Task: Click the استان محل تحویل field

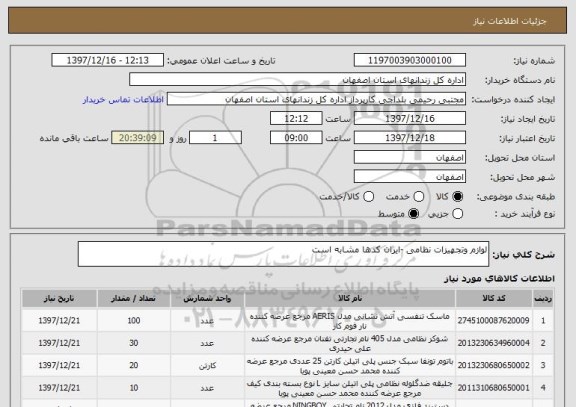Action: coord(410,158)
